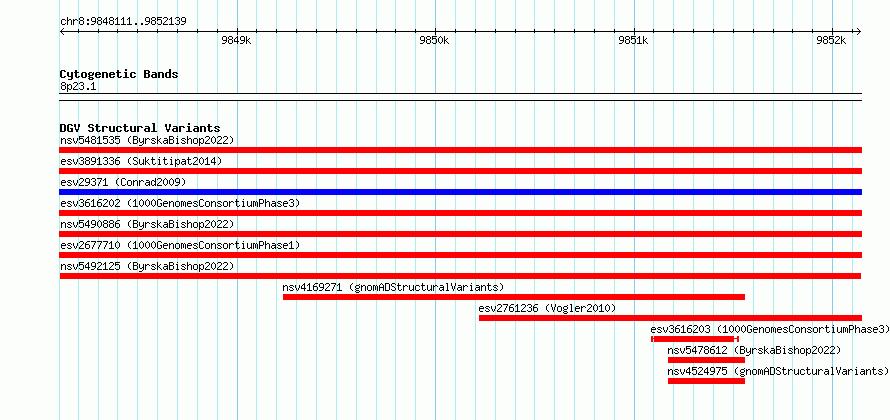Click the esv2761236 (Vogler2010) label
The height and width of the screenshot is (420, 890).
[x=547, y=308]
